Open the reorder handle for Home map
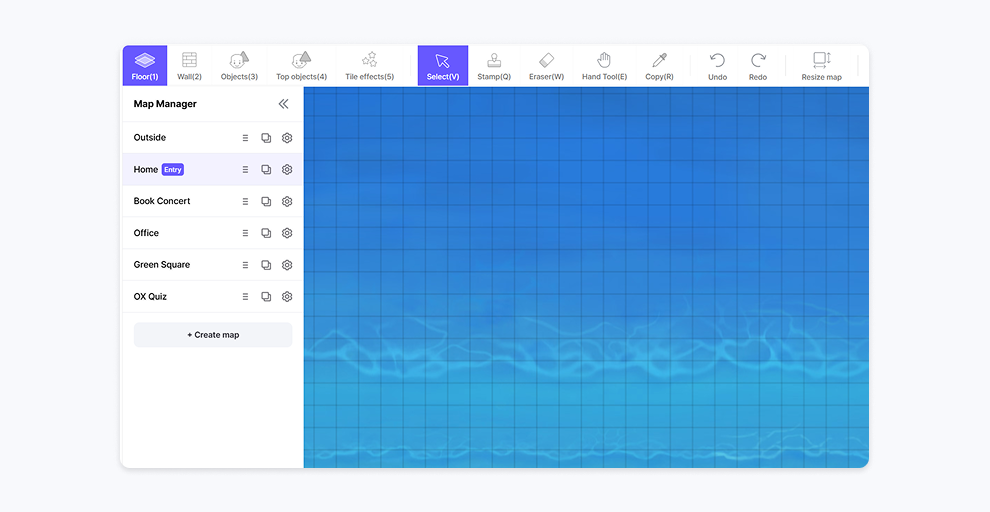The width and height of the screenshot is (990, 512). point(246,169)
